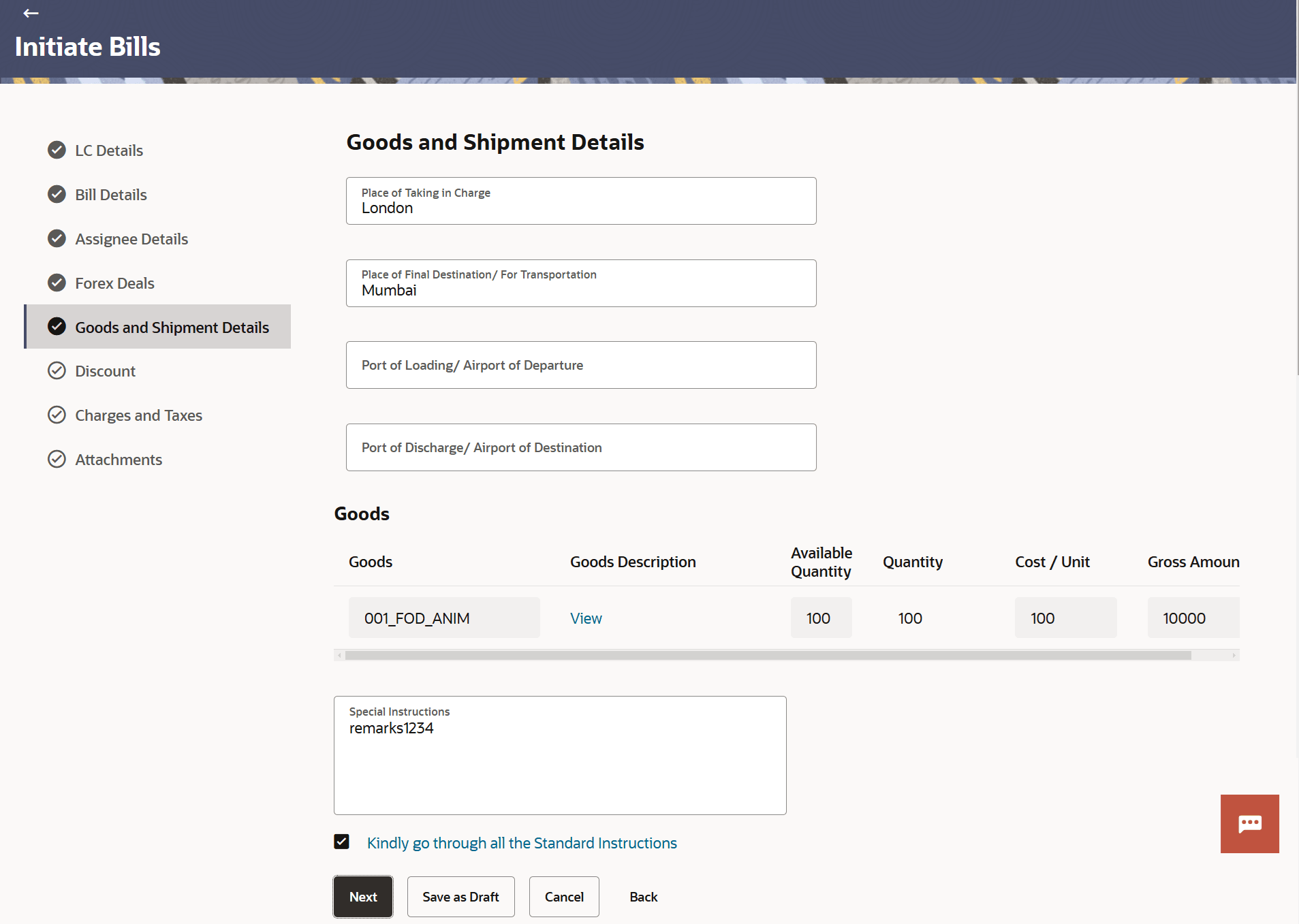Click the Attachments step circle icon
The width and height of the screenshot is (1299, 924).
pos(57,459)
